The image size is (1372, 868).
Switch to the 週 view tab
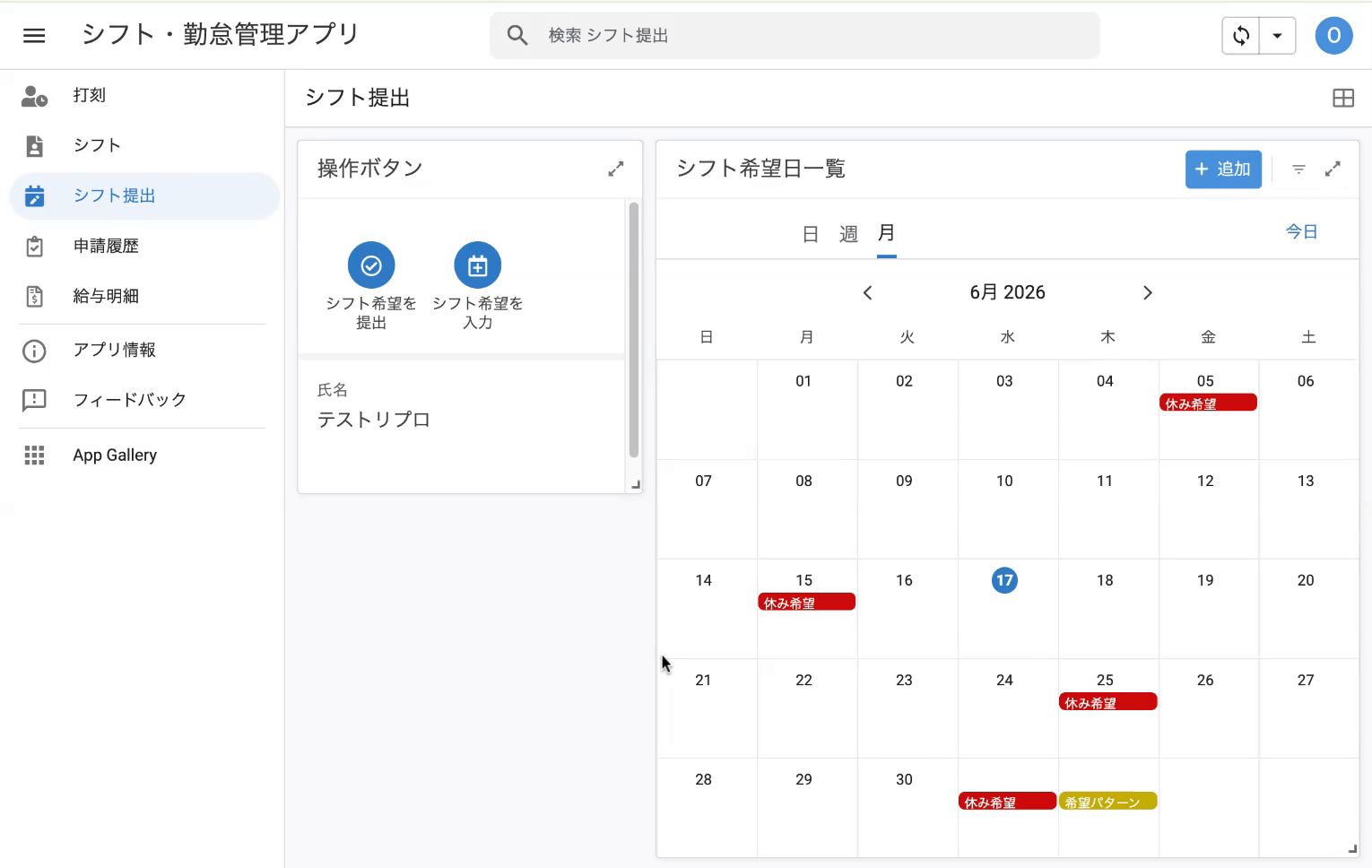848,234
